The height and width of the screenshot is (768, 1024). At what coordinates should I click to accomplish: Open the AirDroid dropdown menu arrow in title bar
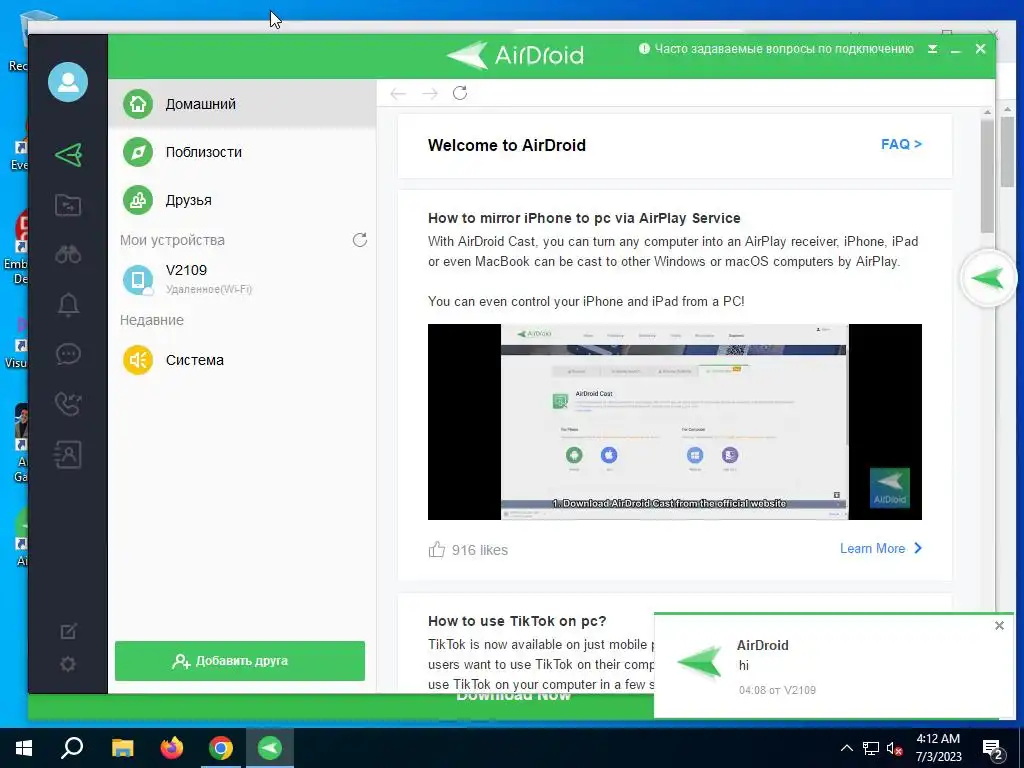[933, 49]
